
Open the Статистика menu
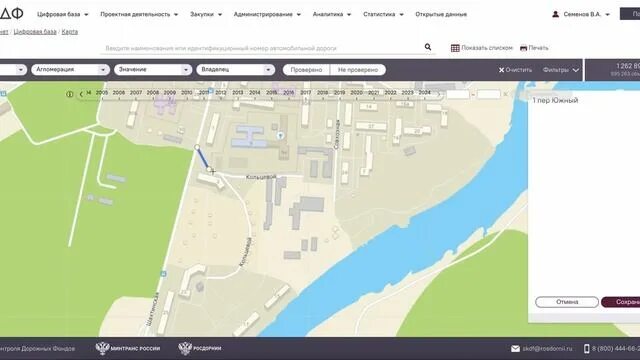pyautogui.click(x=383, y=14)
